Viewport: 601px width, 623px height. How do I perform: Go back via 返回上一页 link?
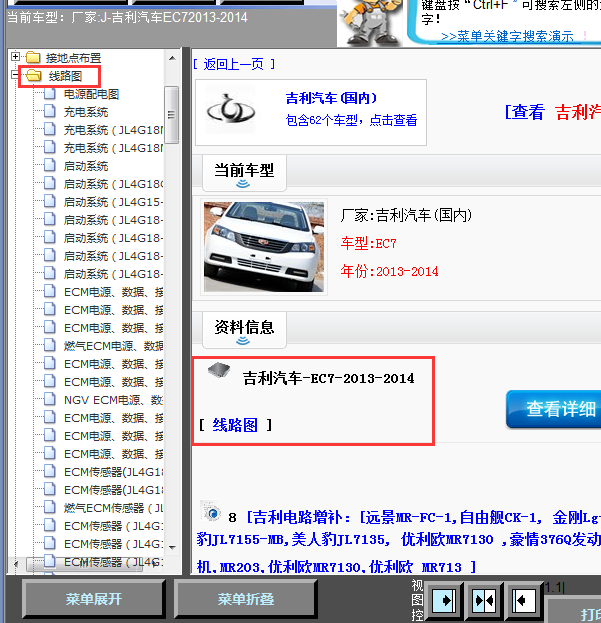pos(234,64)
